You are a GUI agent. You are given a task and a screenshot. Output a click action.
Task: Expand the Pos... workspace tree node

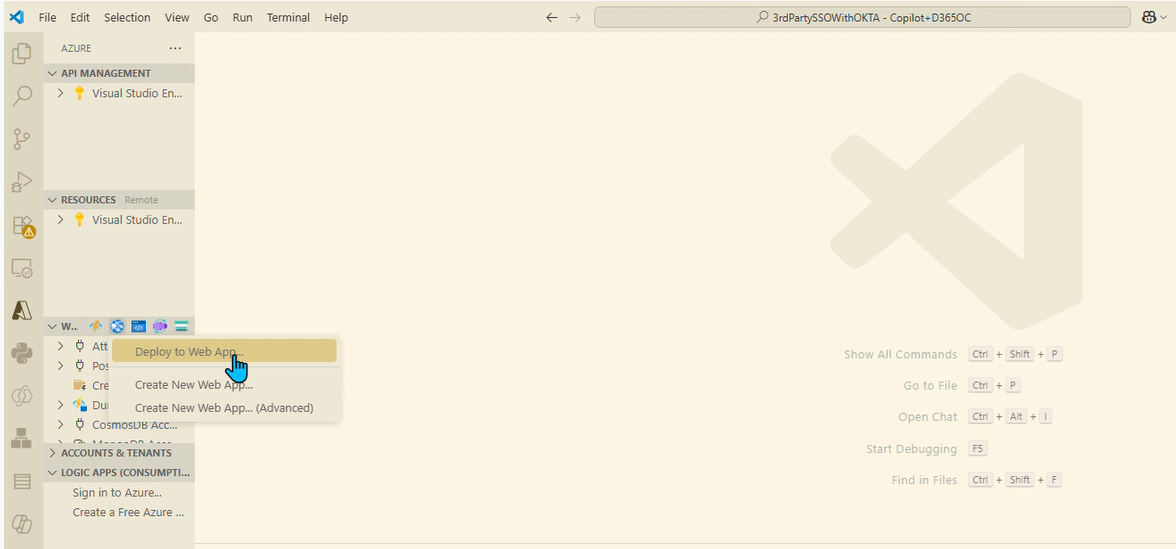pos(61,366)
